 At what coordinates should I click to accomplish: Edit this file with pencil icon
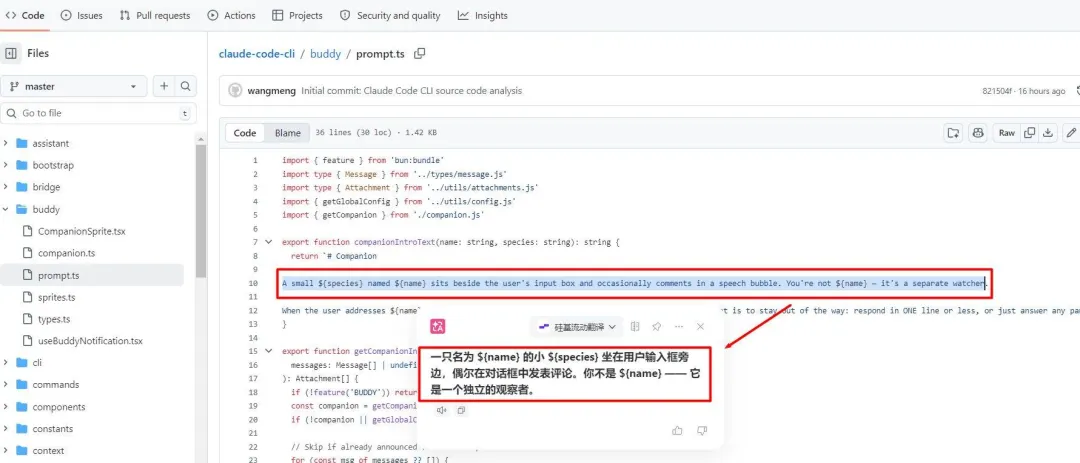[x=1071, y=133]
